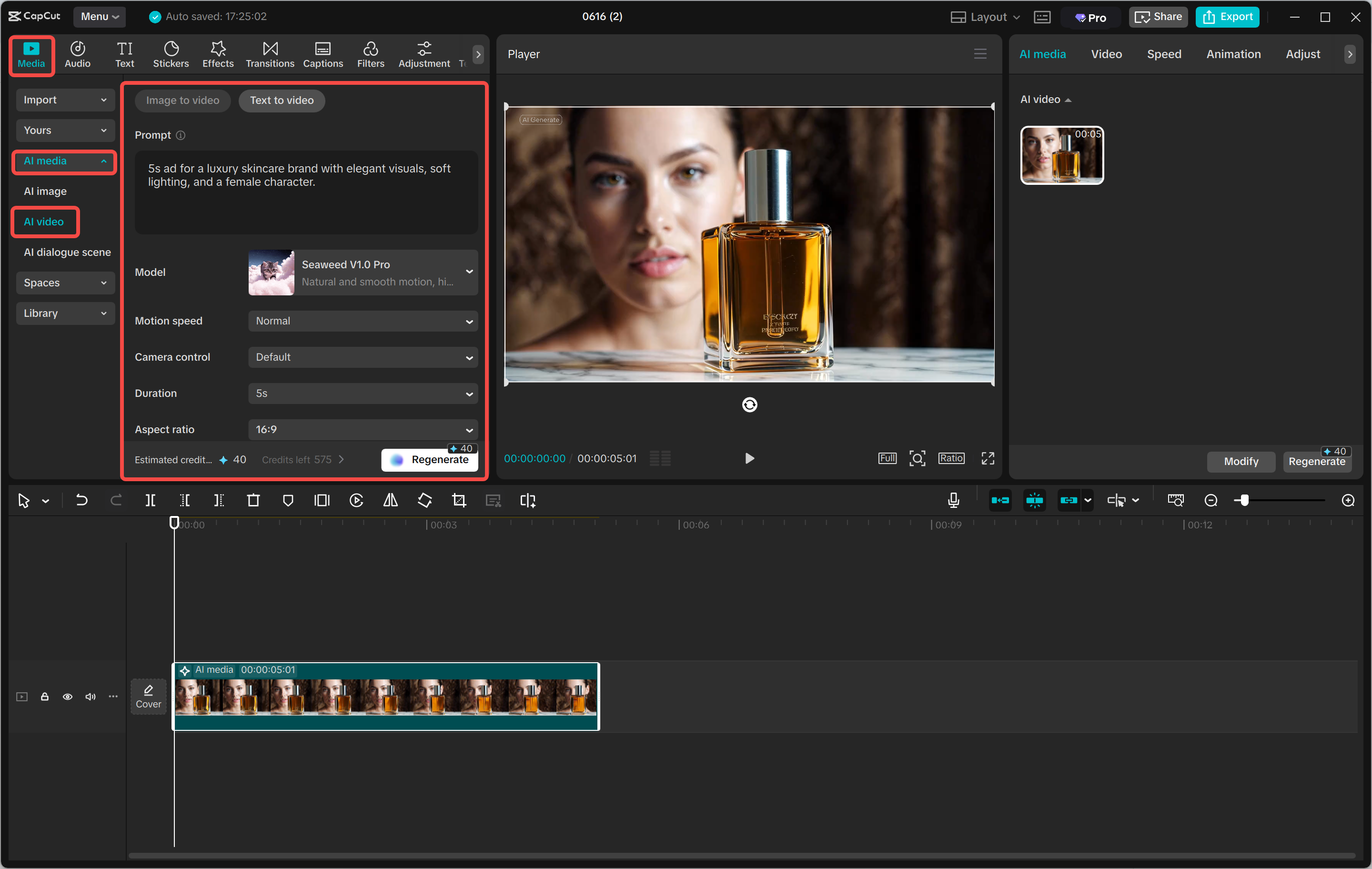Click the rotate icon above the timeline
Image resolution: width=1372 pixels, height=869 pixels.
424,500
